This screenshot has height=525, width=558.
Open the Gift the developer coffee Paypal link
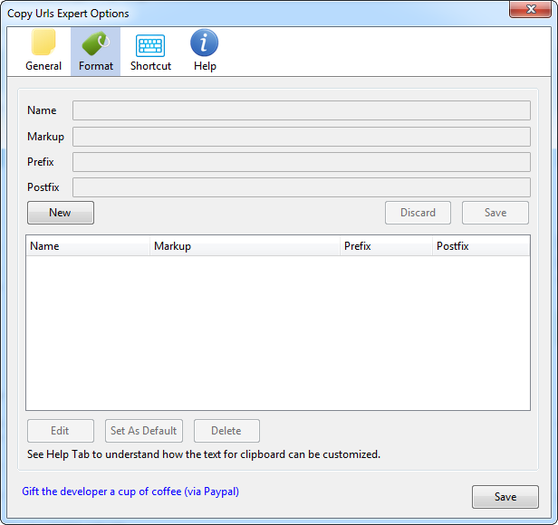pyautogui.click(x=130, y=491)
